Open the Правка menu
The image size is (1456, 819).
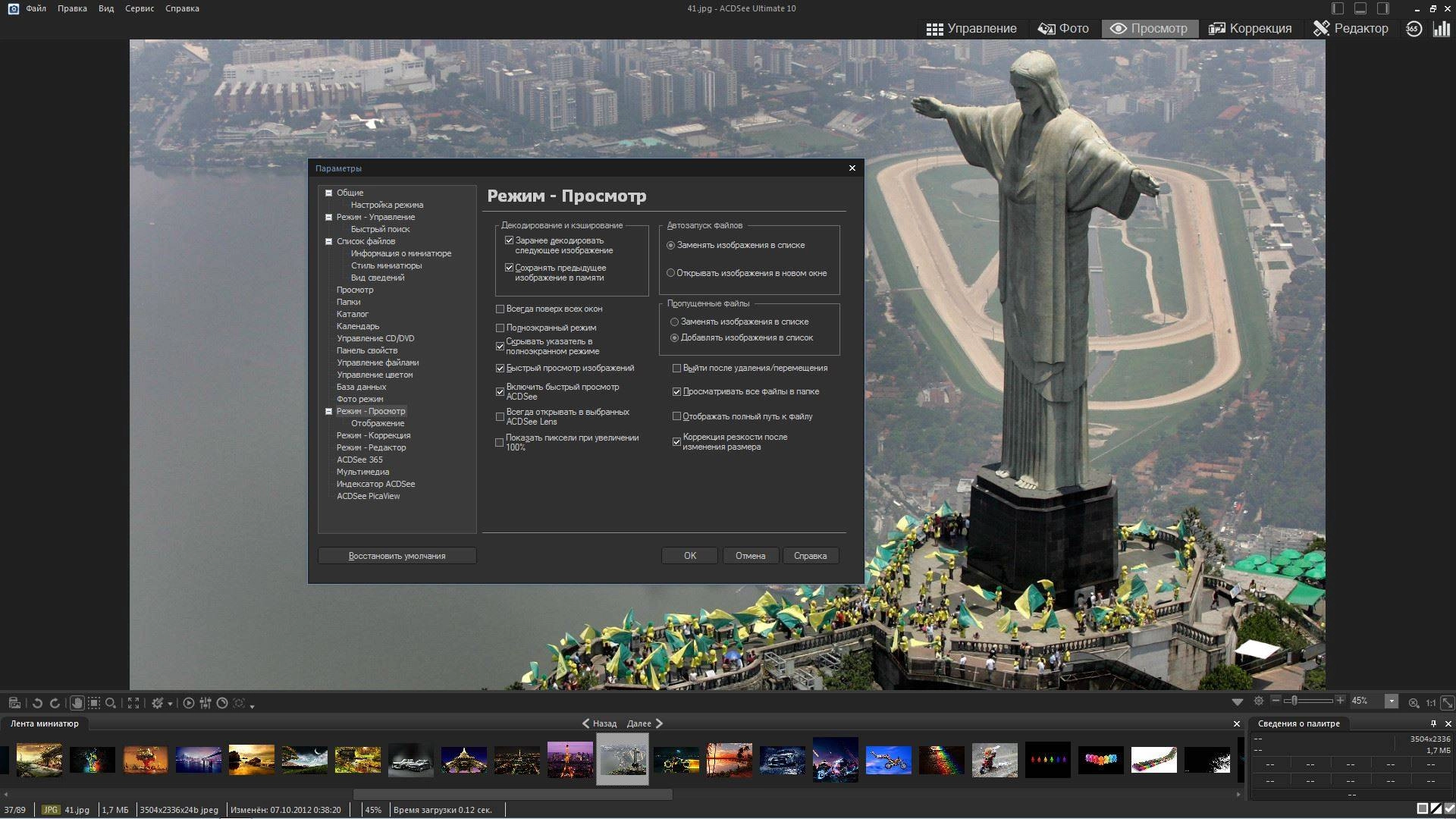(x=72, y=8)
